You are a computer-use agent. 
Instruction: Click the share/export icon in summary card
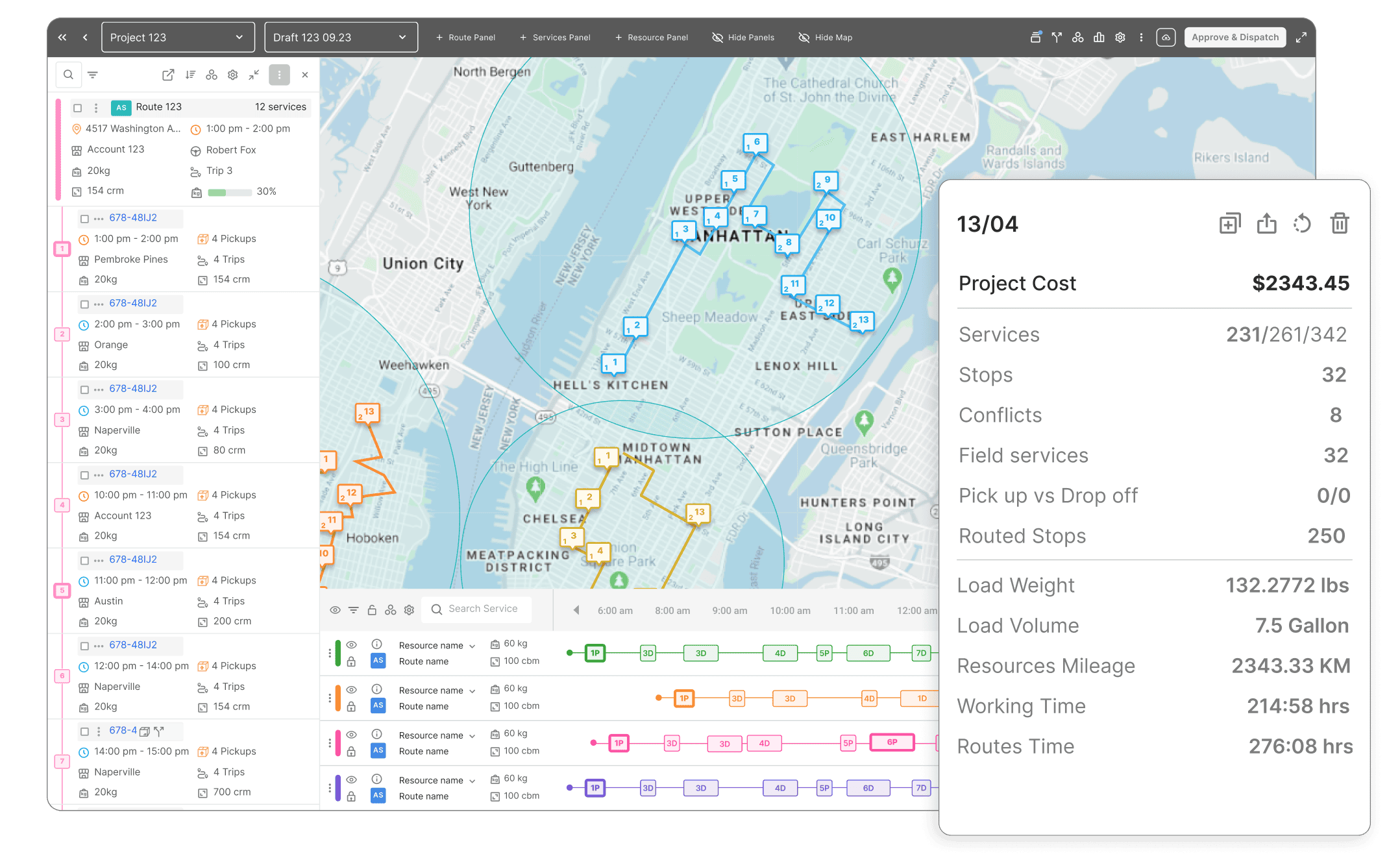coord(1266,224)
